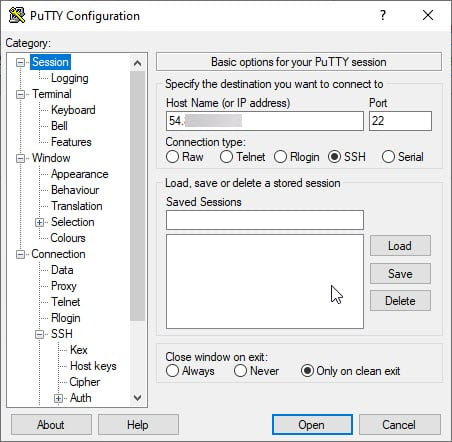
Task: Click the Open button to connect
Action: pyautogui.click(x=312, y=425)
